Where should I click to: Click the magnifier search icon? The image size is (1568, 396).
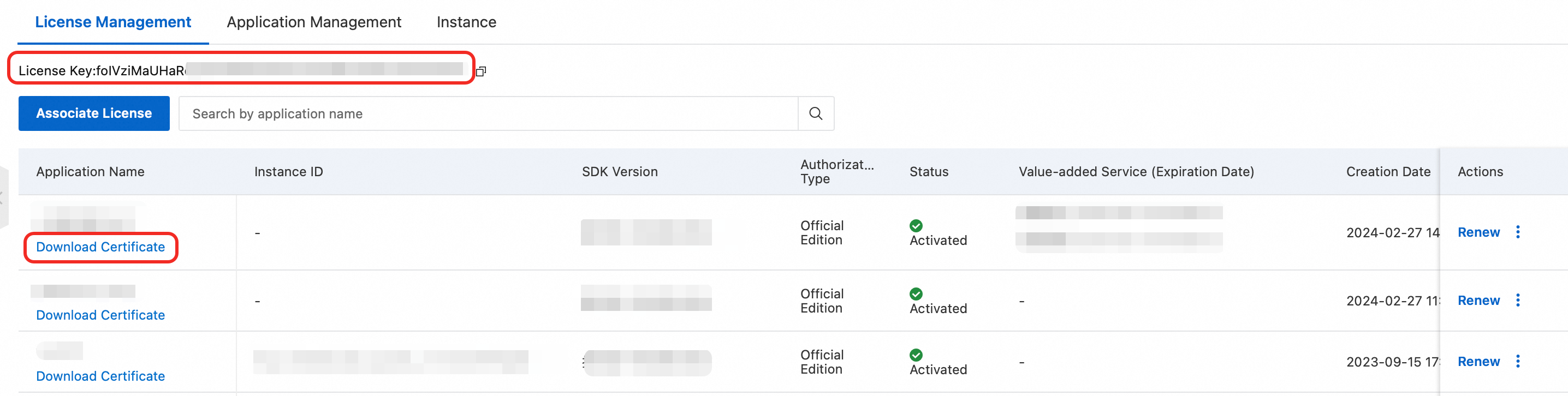tap(816, 113)
